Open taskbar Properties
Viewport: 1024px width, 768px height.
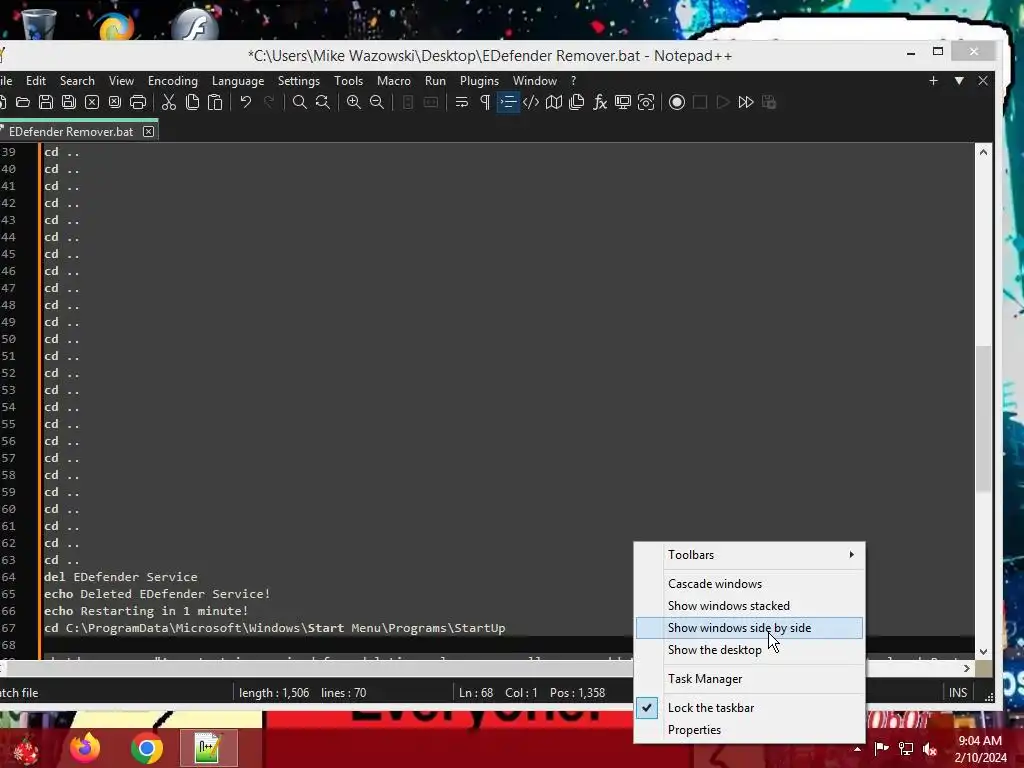749,730
